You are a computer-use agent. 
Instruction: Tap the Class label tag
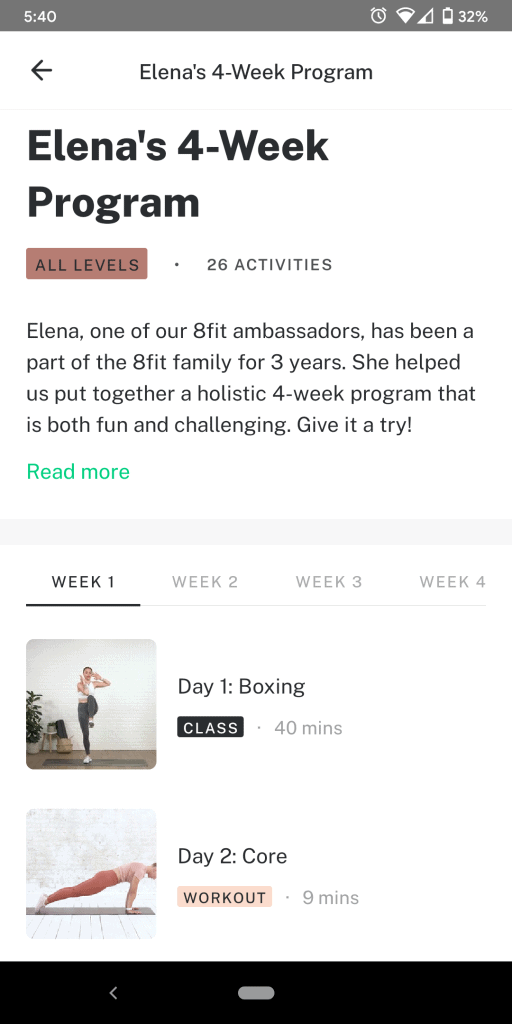210,728
